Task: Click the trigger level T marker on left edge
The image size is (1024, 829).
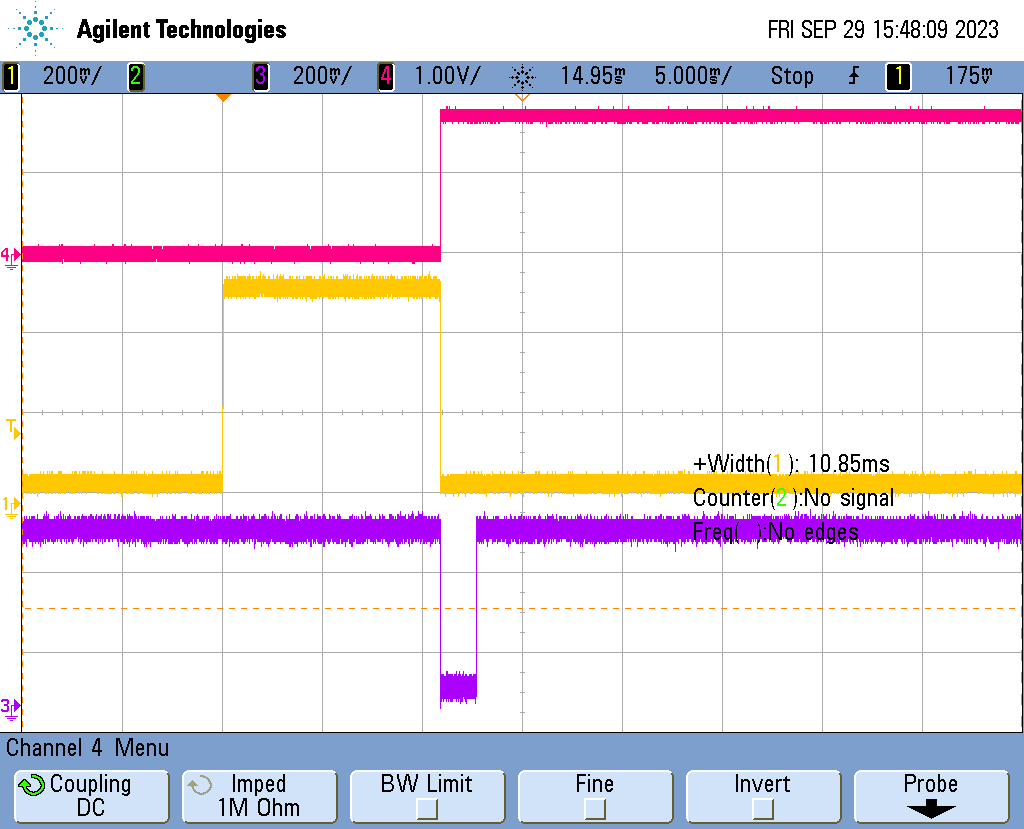Action: point(12,428)
